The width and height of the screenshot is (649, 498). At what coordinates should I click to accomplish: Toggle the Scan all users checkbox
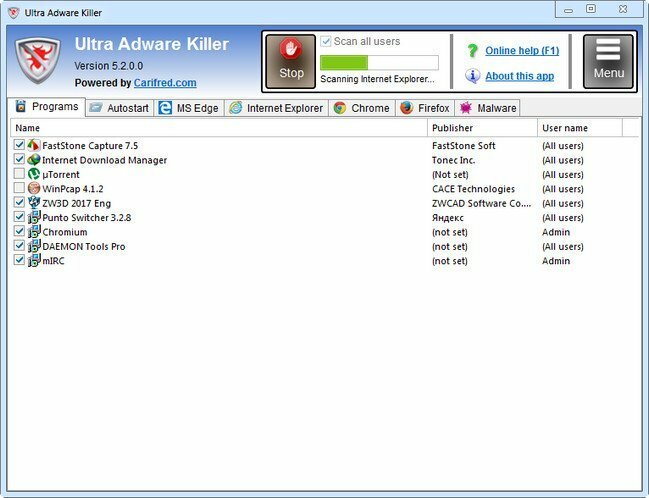(326, 41)
